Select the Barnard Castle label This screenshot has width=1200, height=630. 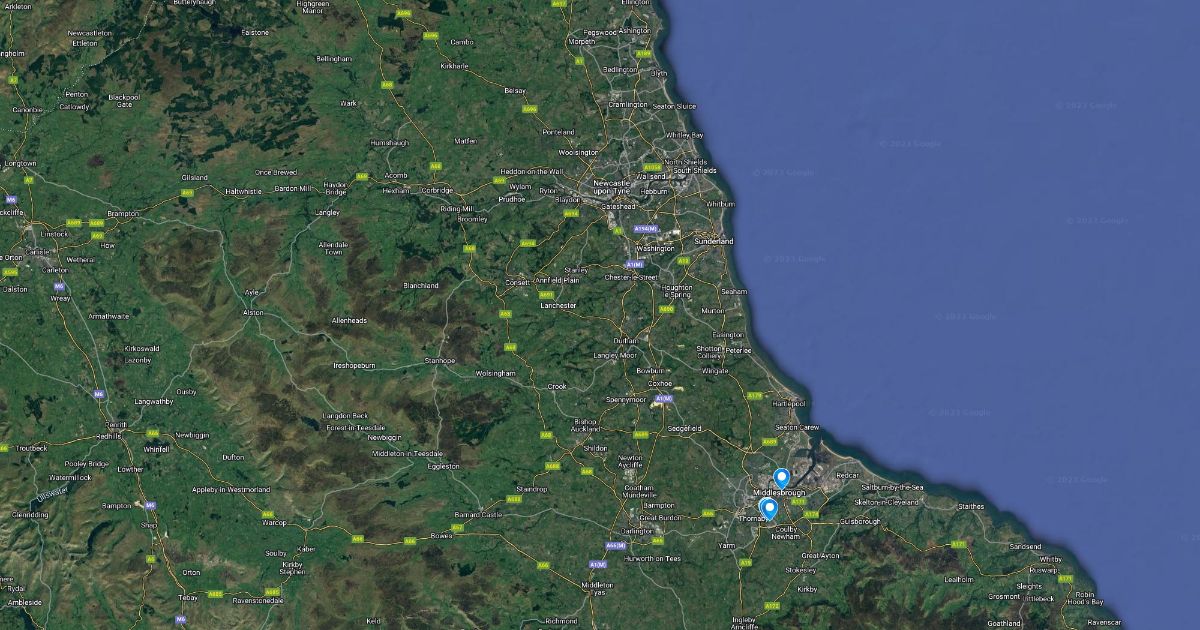click(x=478, y=514)
